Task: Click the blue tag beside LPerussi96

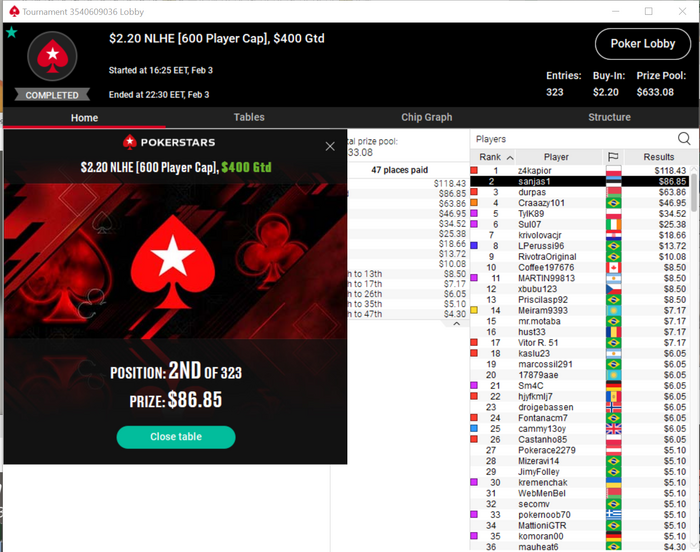Action: [474, 246]
